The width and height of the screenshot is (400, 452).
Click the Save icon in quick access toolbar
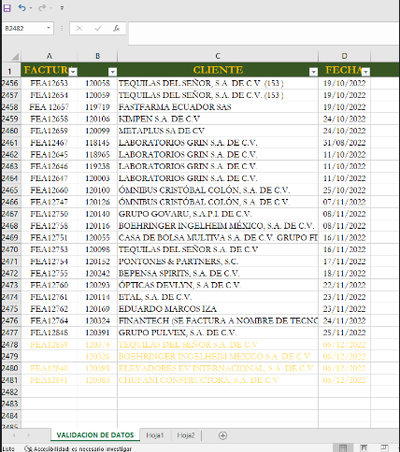pos(7,8)
